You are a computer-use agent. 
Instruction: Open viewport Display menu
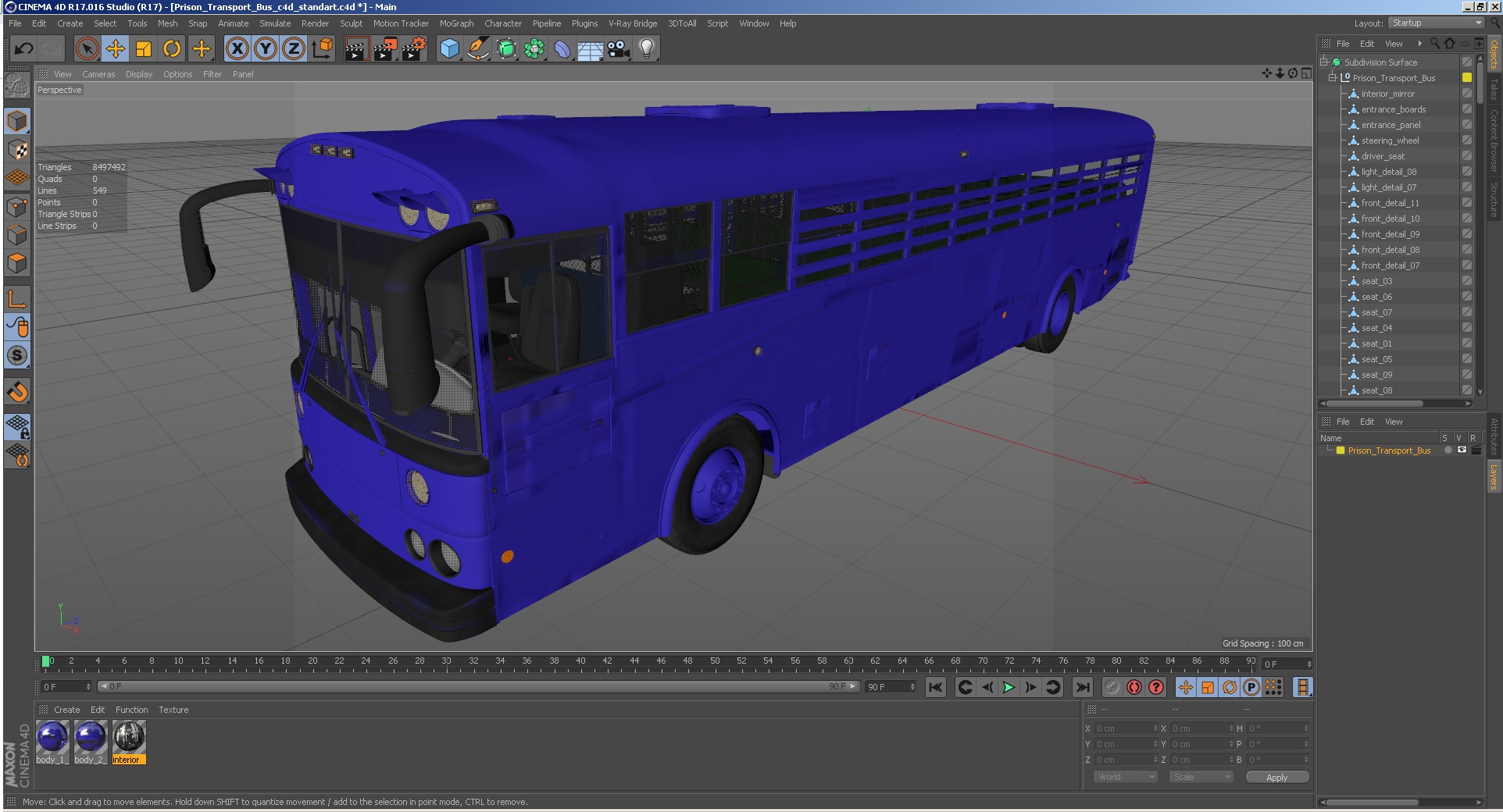click(139, 74)
